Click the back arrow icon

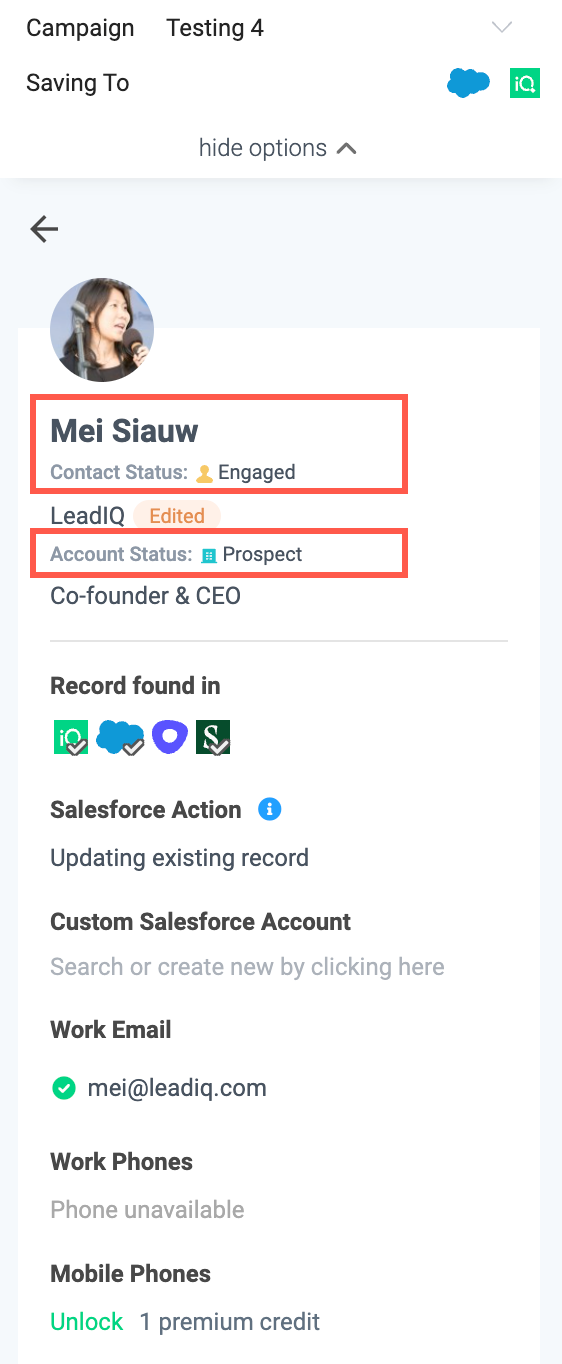pyautogui.click(x=44, y=229)
